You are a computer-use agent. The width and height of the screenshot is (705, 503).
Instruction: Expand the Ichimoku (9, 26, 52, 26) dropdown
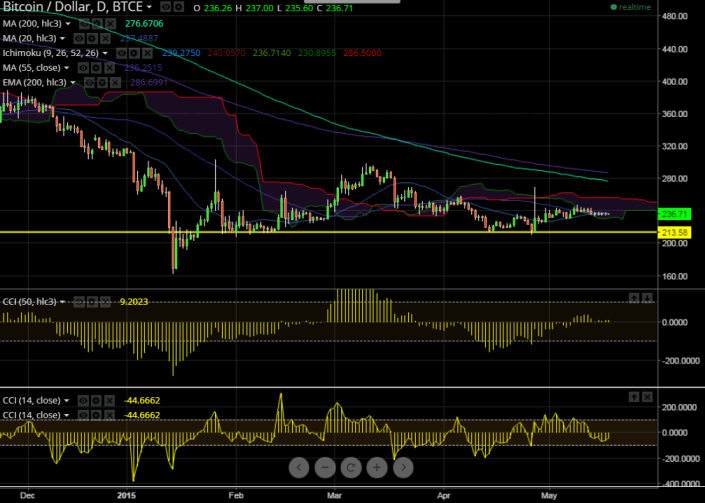tap(105, 53)
